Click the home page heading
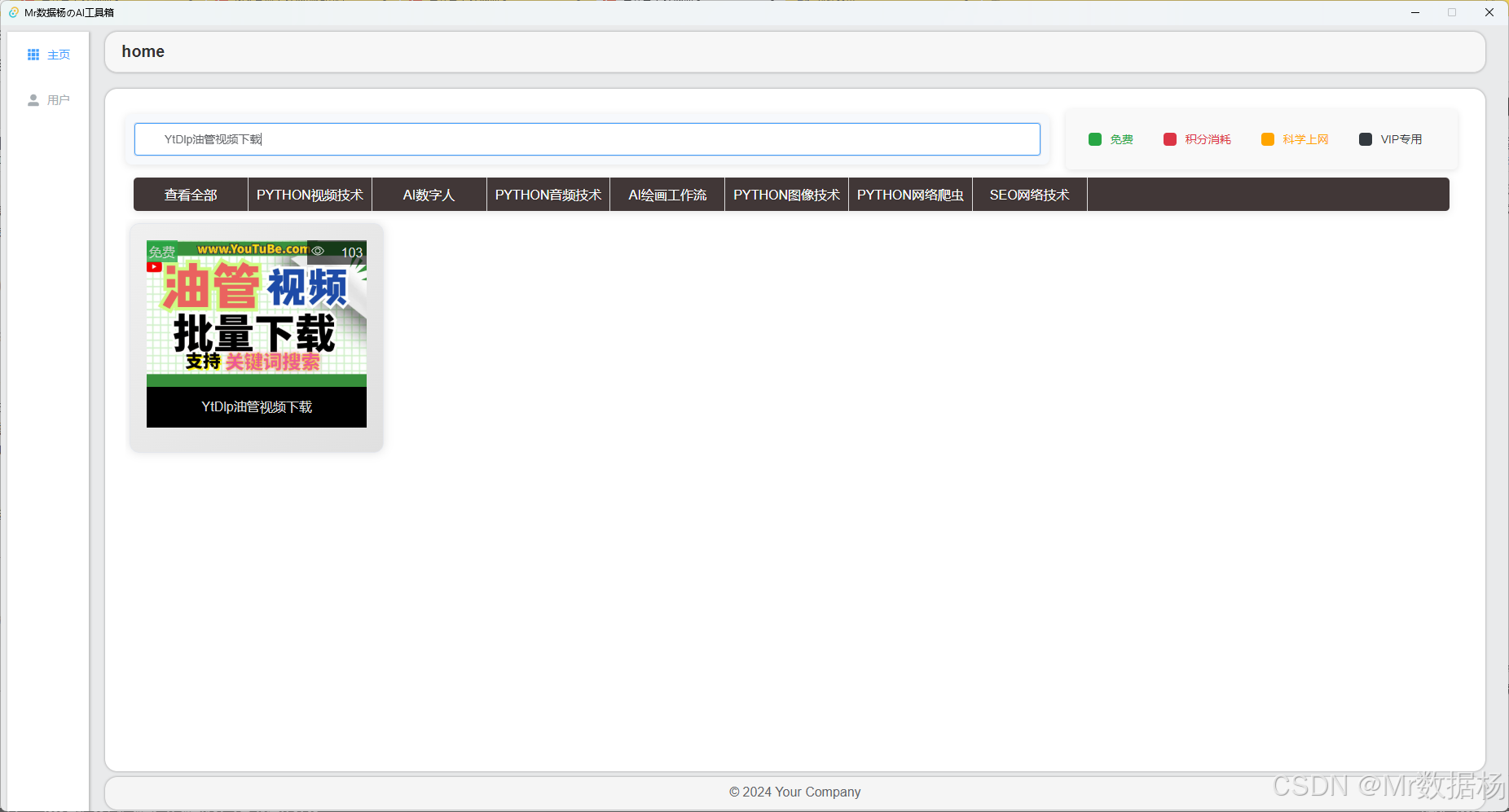Screen dimensions: 1509x812 143,51
